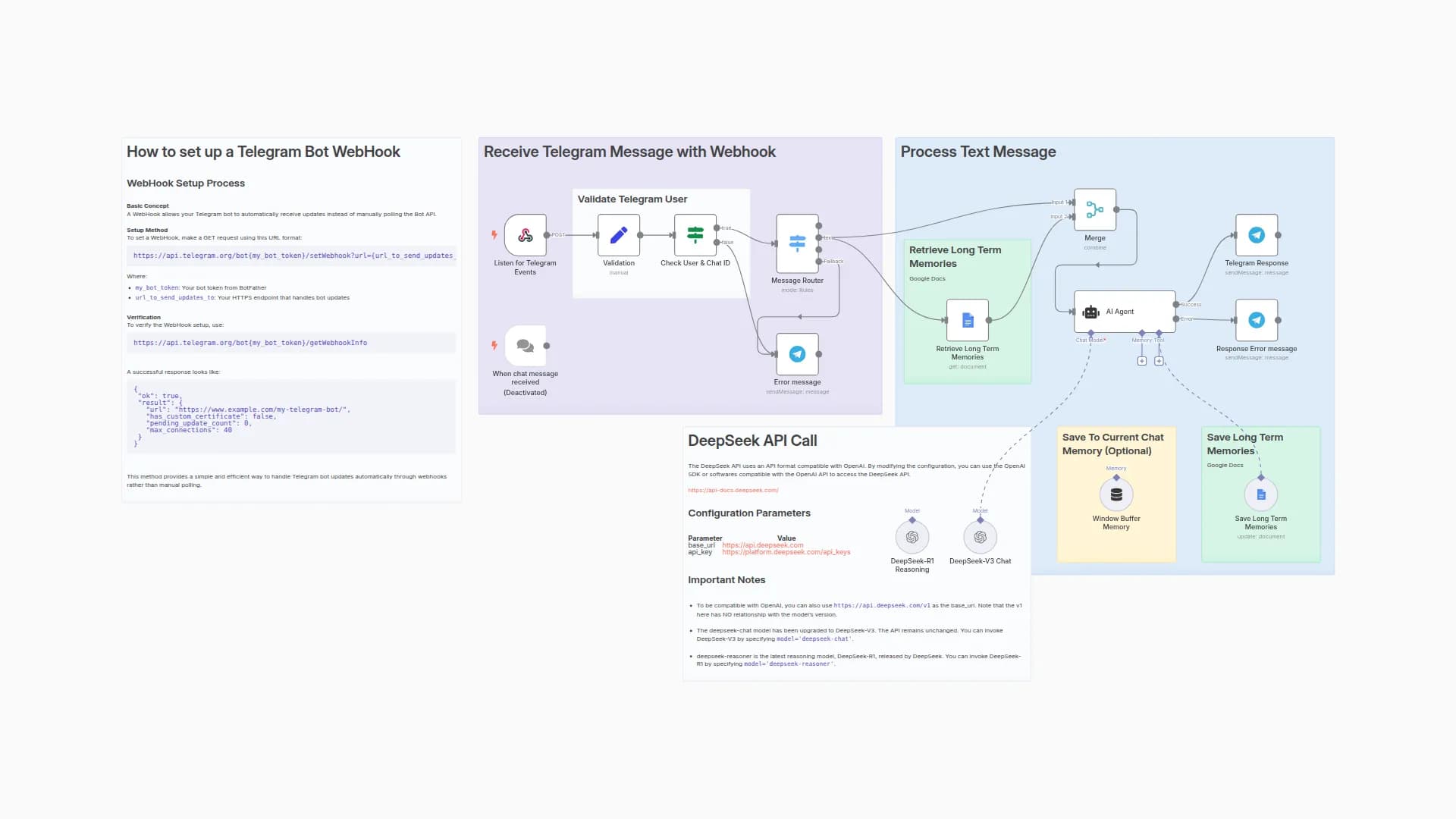The width and height of the screenshot is (1456, 819).
Task: Open the Save Long Term Memories node
Action: pos(1261,494)
